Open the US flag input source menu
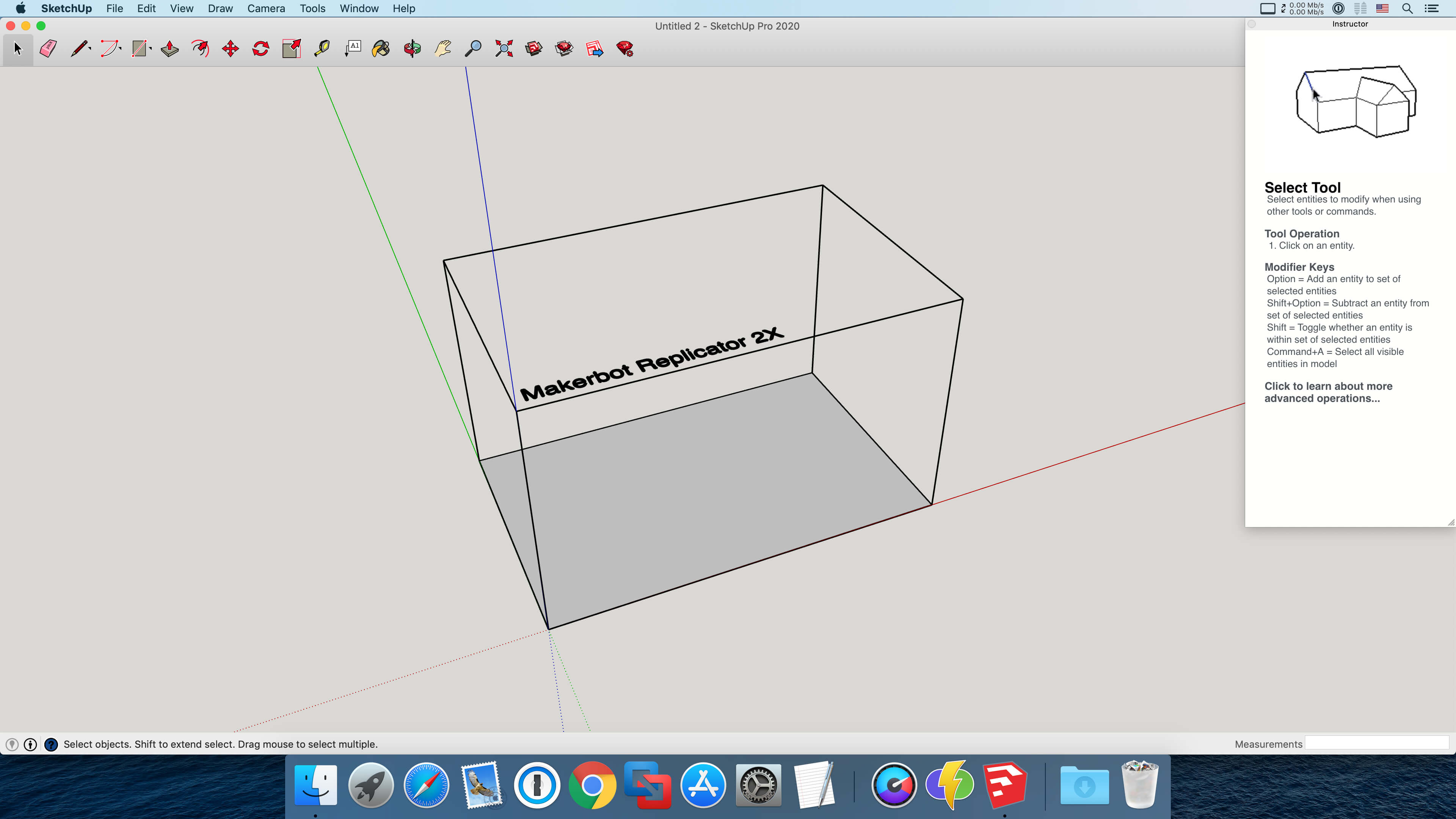This screenshot has height=819, width=1456. coord(1382,8)
